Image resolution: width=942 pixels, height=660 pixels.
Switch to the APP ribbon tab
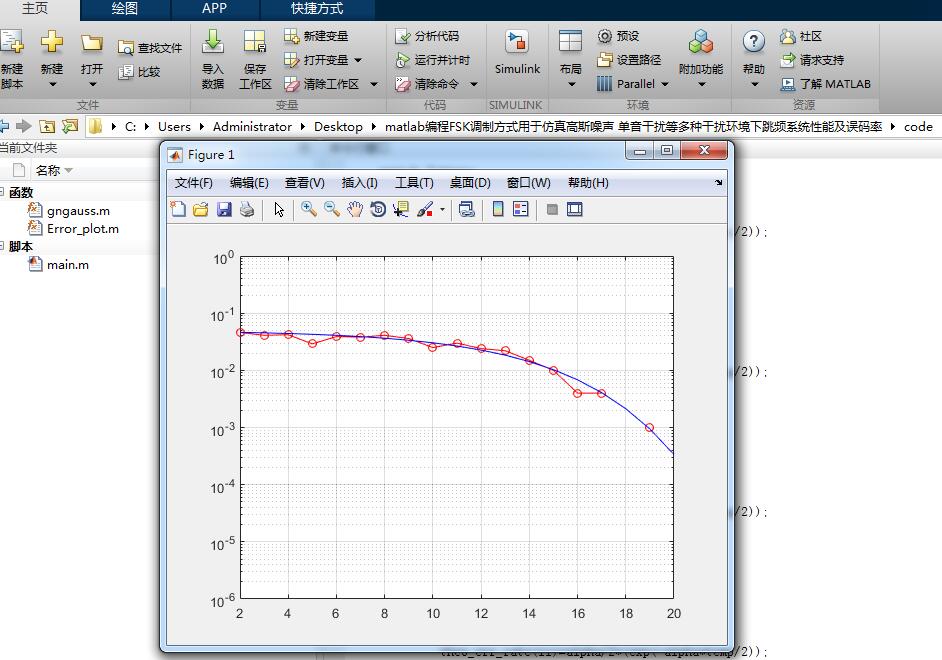point(214,8)
